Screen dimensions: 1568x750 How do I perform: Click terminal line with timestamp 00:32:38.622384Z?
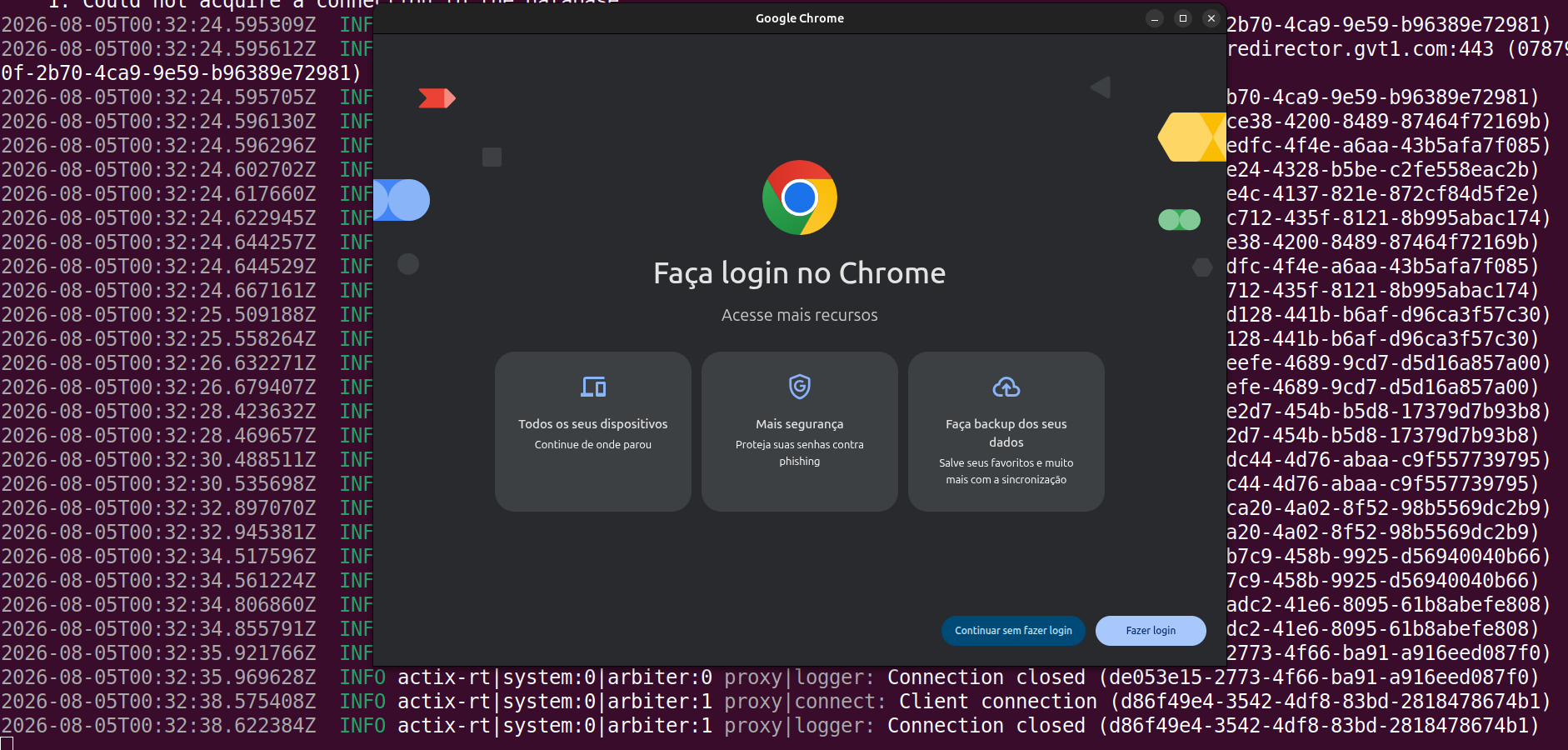coord(770,726)
